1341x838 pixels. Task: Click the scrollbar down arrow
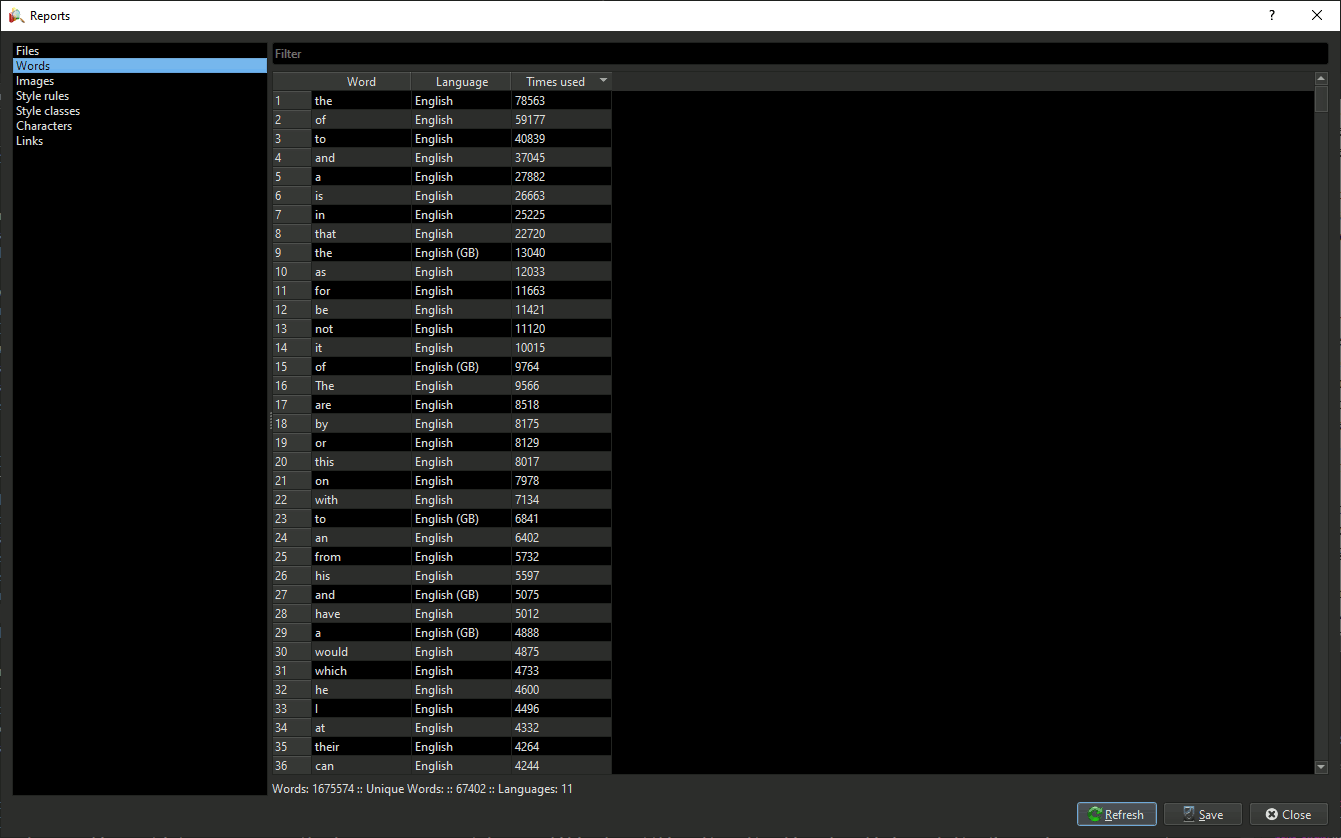pos(1321,767)
